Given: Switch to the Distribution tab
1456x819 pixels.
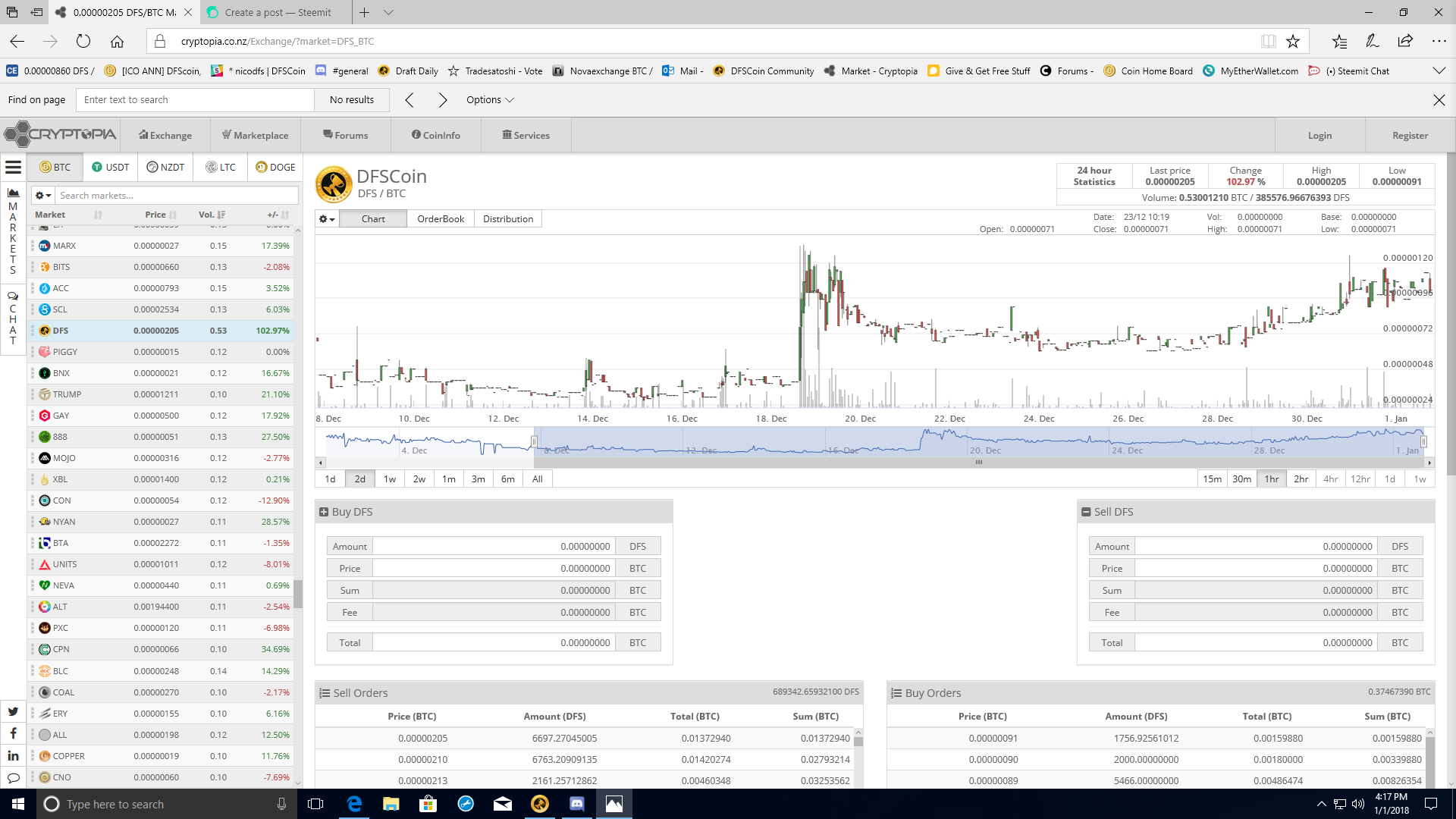Looking at the screenshot, I should coord(508,219).
